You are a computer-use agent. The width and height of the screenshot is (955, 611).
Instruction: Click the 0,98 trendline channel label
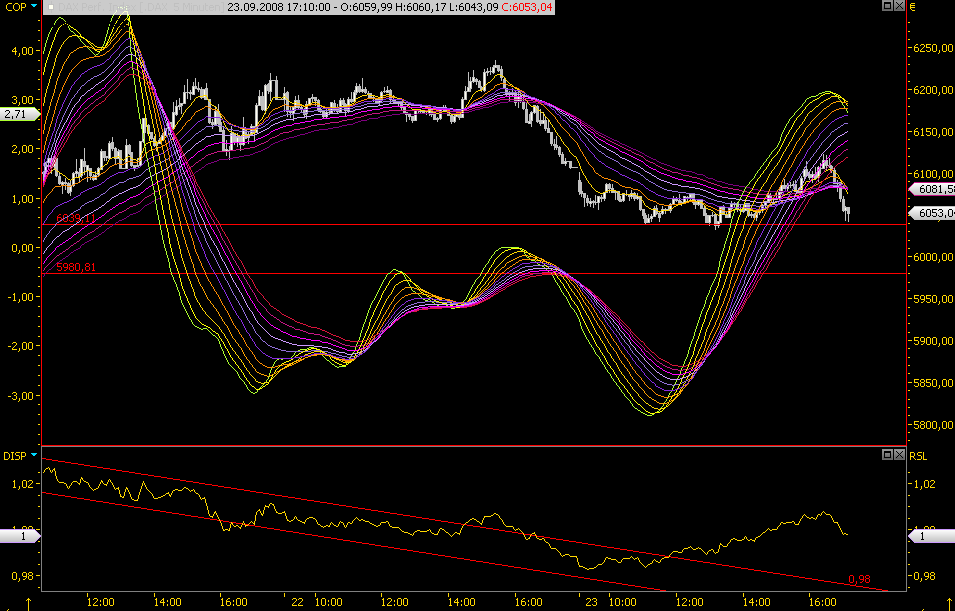(x=857, y=580)
